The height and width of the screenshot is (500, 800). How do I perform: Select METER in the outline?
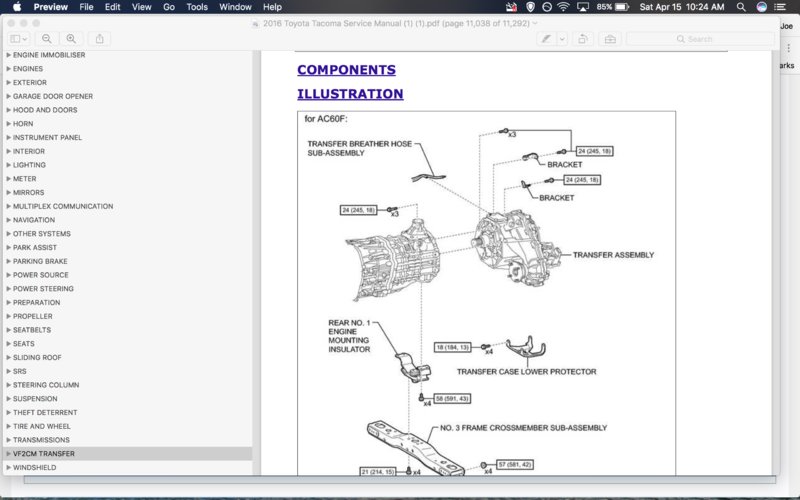pos(24,179)
